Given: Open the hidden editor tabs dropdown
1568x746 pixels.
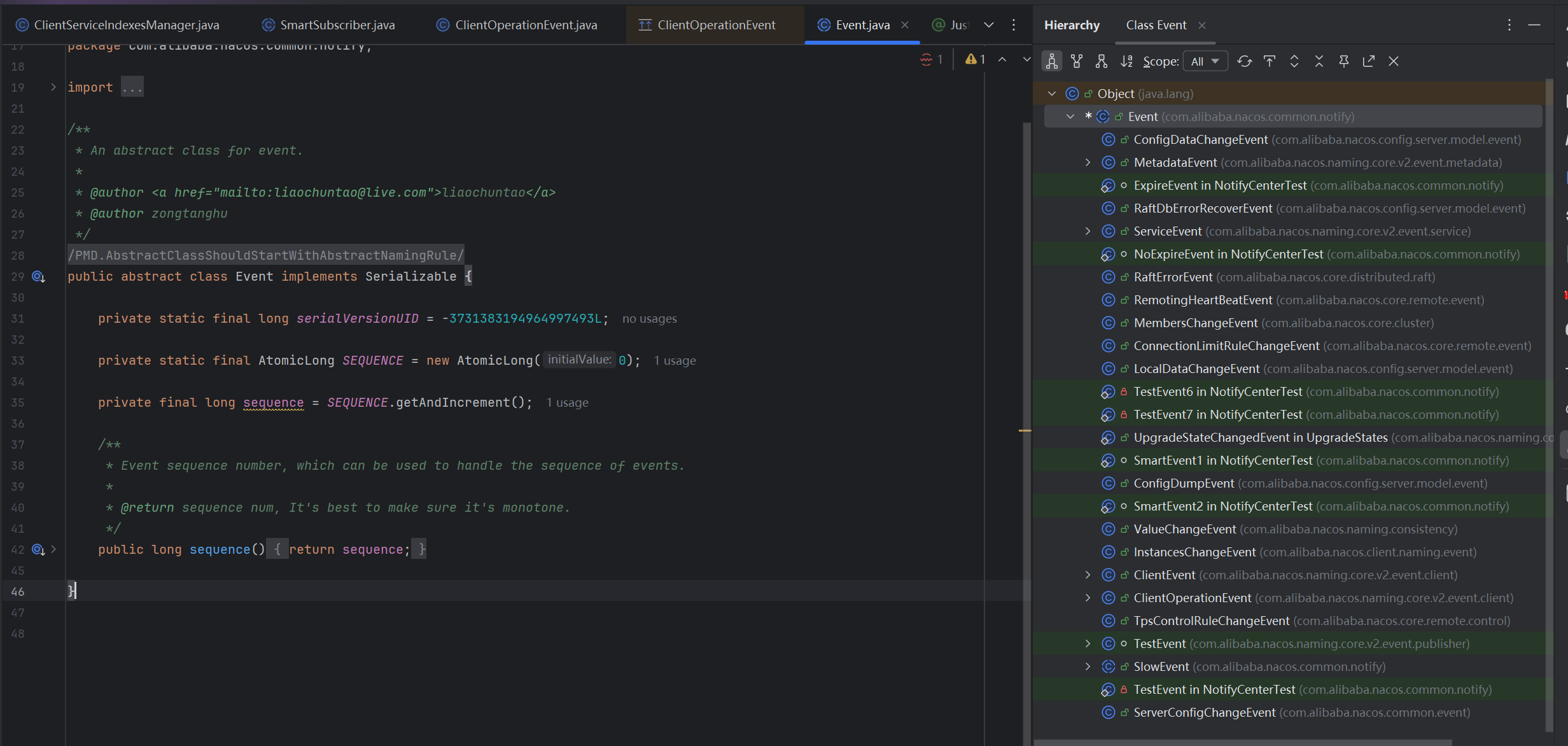Looking at the screenshot, I should click(x=988, y=25).
